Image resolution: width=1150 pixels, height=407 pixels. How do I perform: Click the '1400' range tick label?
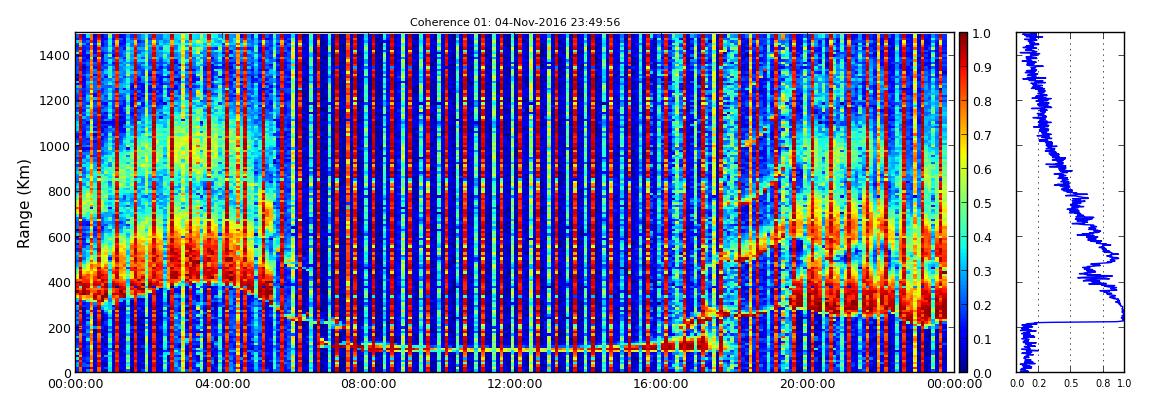click(55, 55)
